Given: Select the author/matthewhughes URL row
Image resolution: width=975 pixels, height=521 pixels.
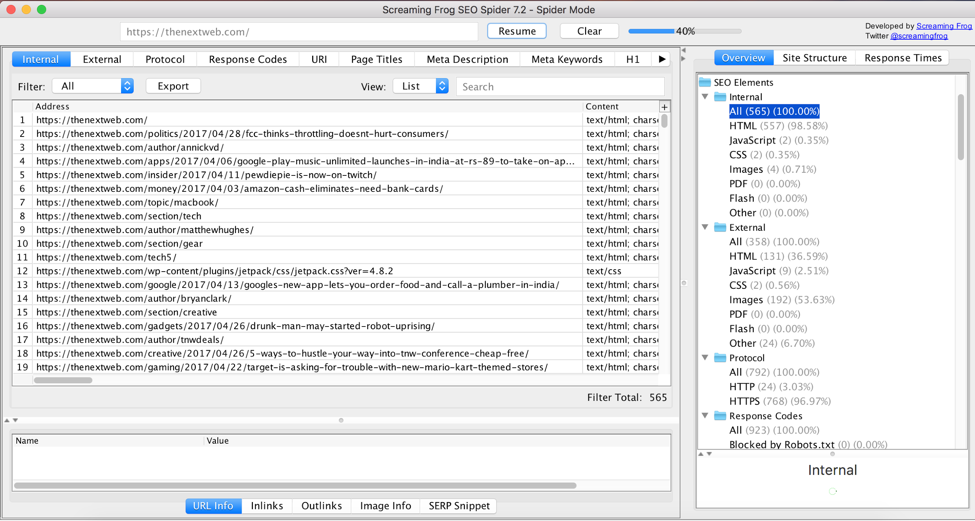Looking at the screenshot, I should tap(336, 230).
